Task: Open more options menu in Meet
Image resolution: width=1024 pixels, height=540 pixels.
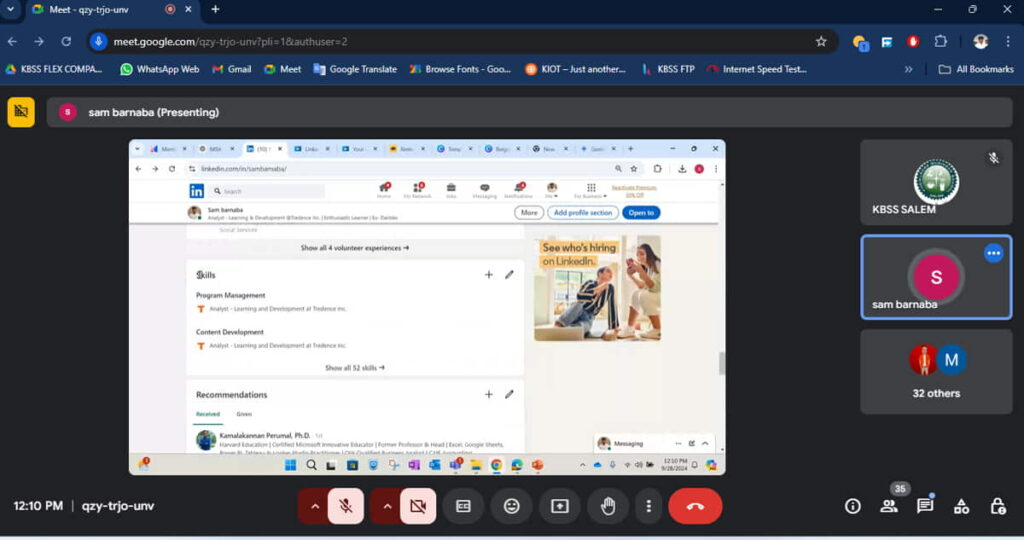Action: 648,506
